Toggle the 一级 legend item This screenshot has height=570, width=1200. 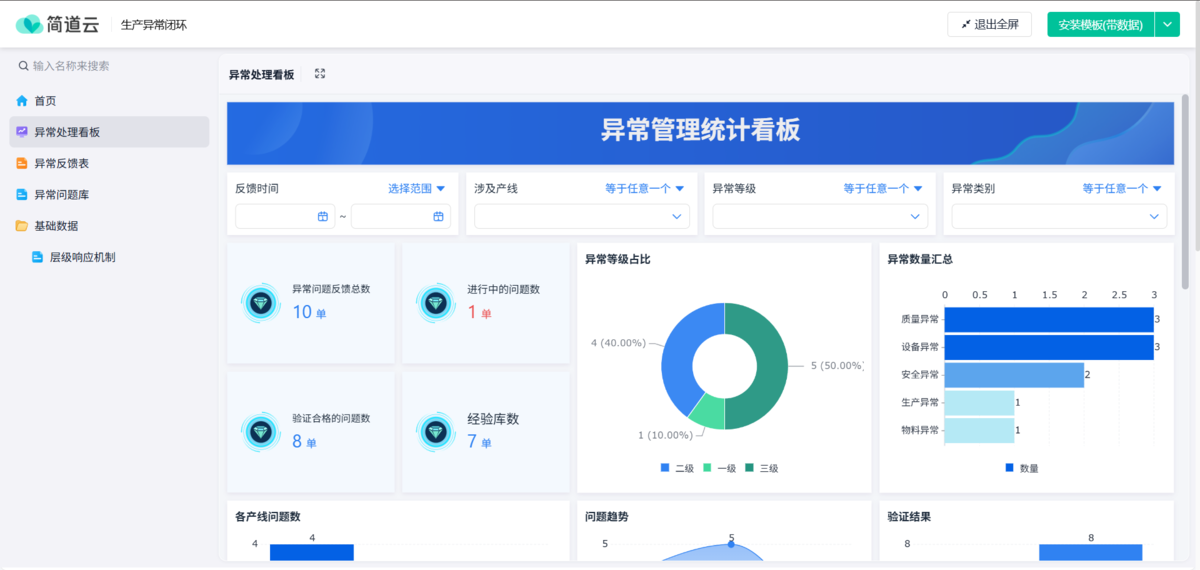pyautogui.click(x=719, y=468)
